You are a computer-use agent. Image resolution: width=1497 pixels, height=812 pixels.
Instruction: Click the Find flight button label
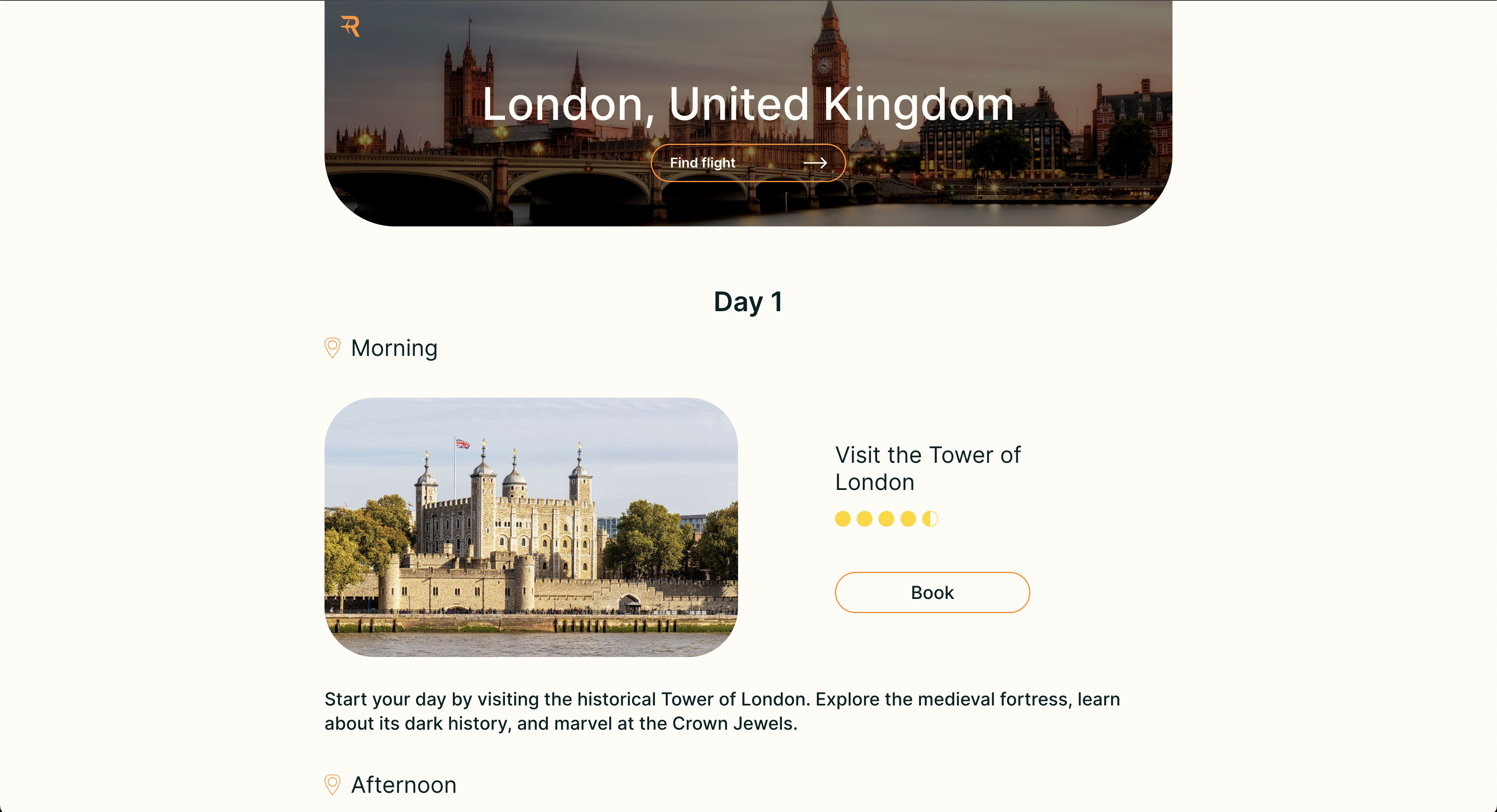coord(703,163)
